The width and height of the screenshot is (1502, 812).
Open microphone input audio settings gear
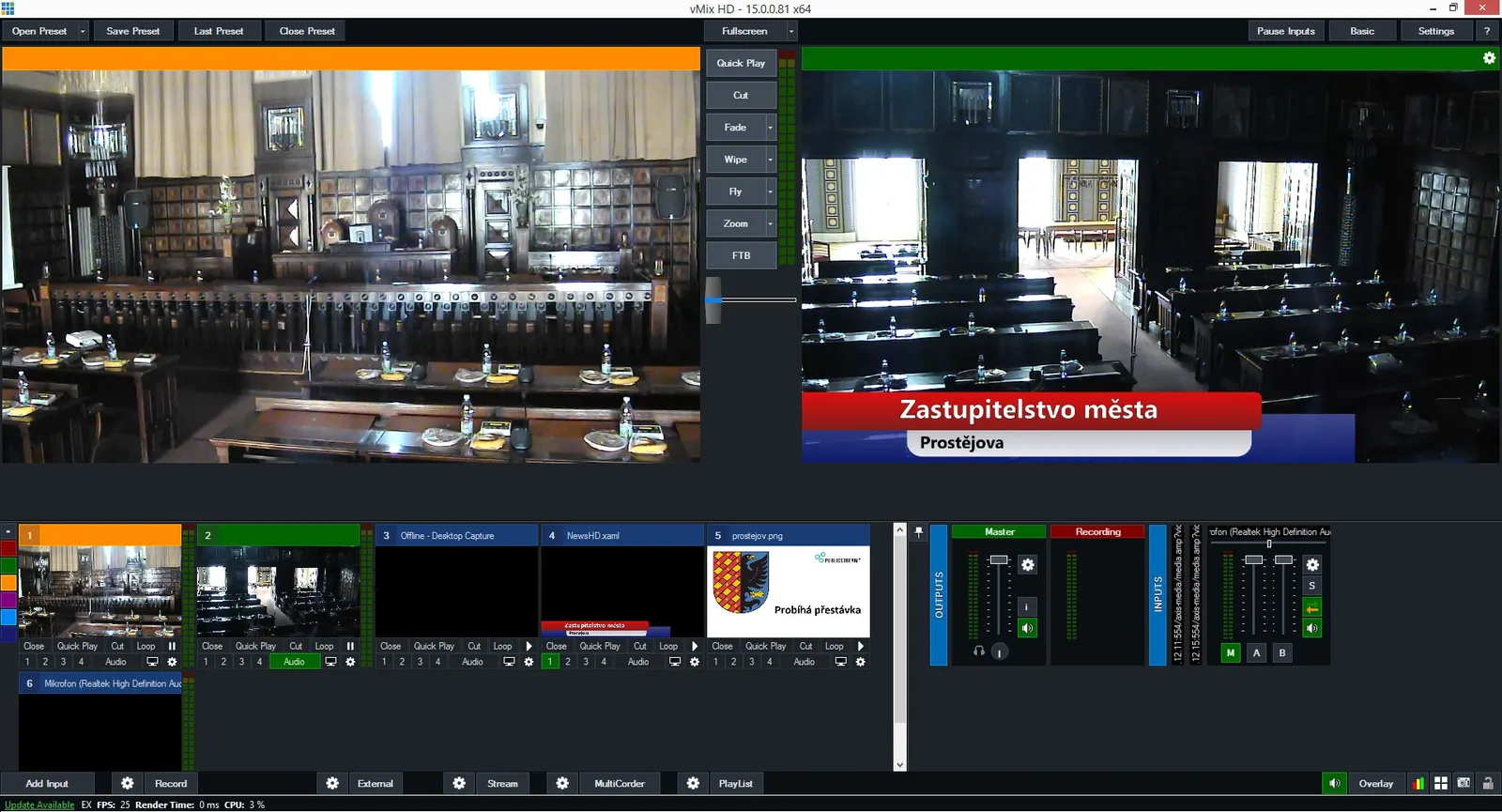pos(1312,564)
